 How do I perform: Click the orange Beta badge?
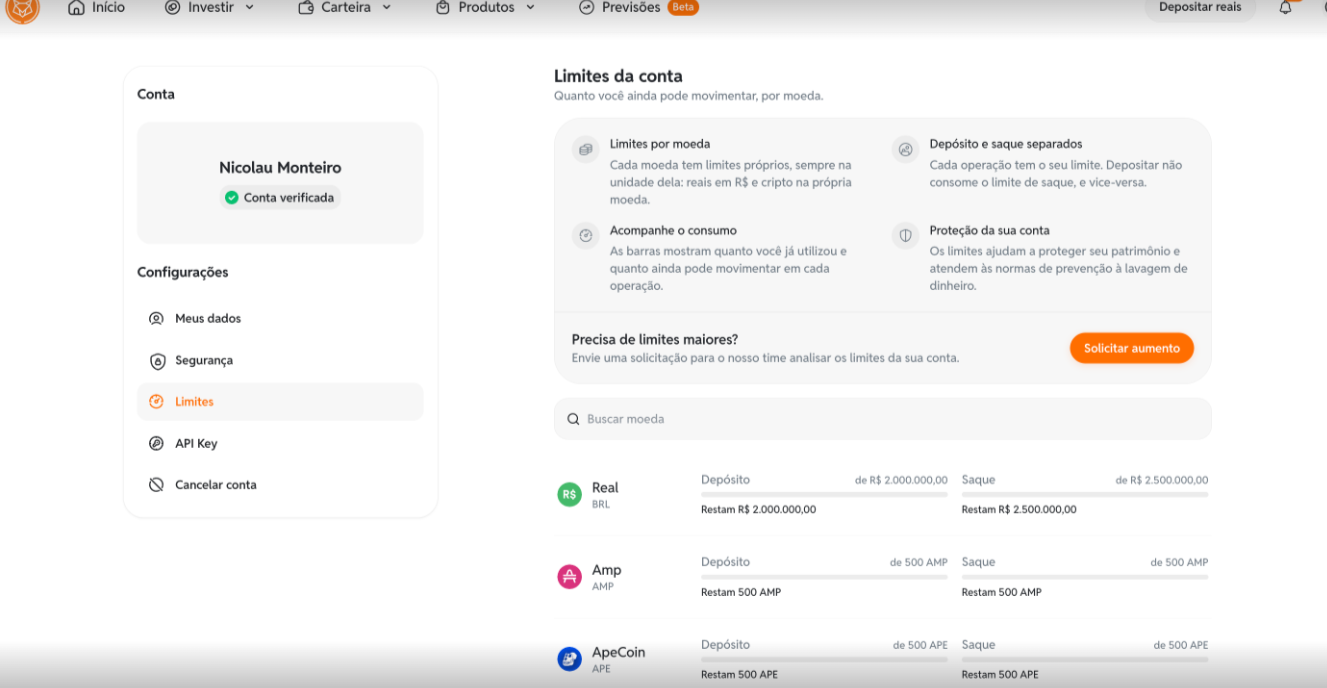(x=683, y=7)
